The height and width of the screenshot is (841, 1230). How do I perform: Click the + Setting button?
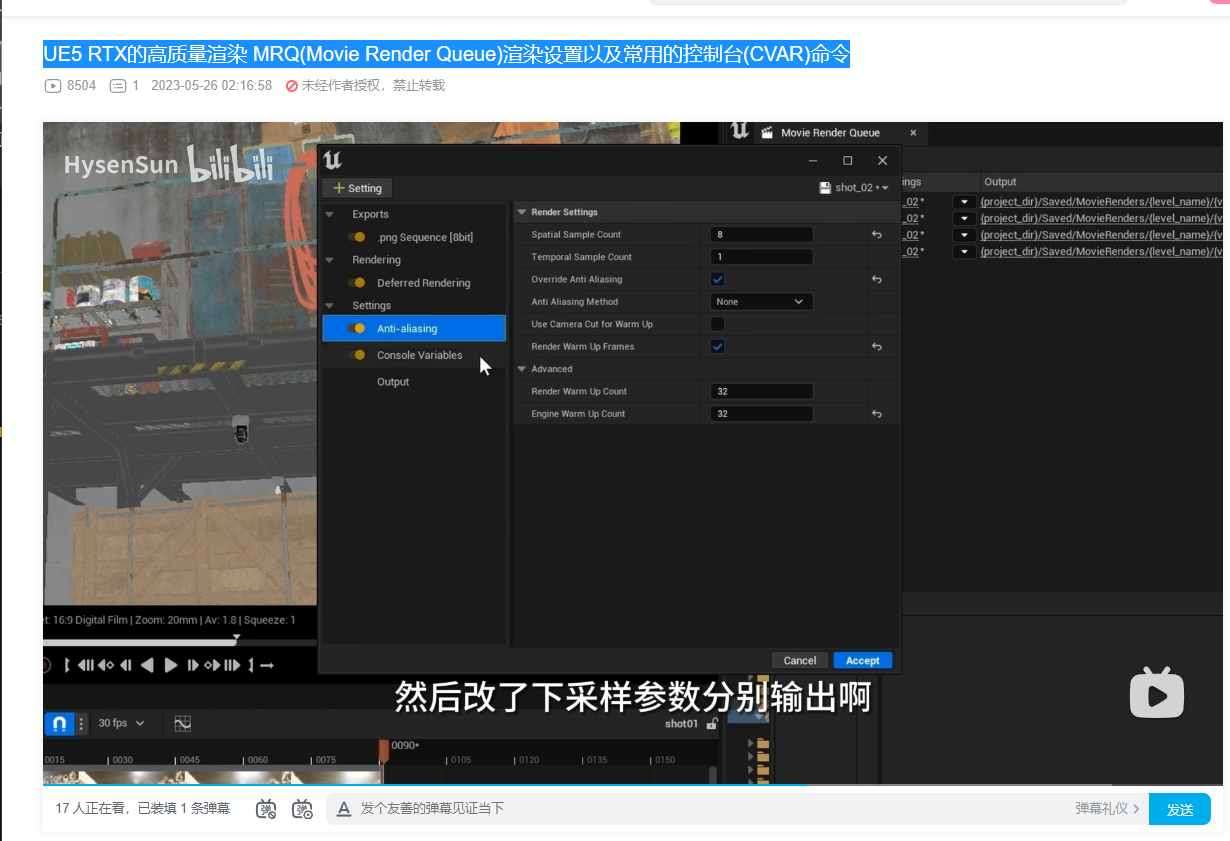(x=357, y=188)
